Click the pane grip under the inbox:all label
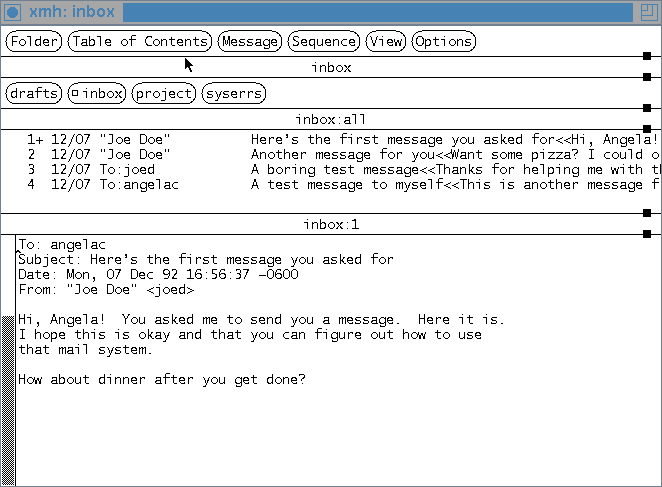Image resolution: width=662 pixels, height=487 pixels. (647, 129)
